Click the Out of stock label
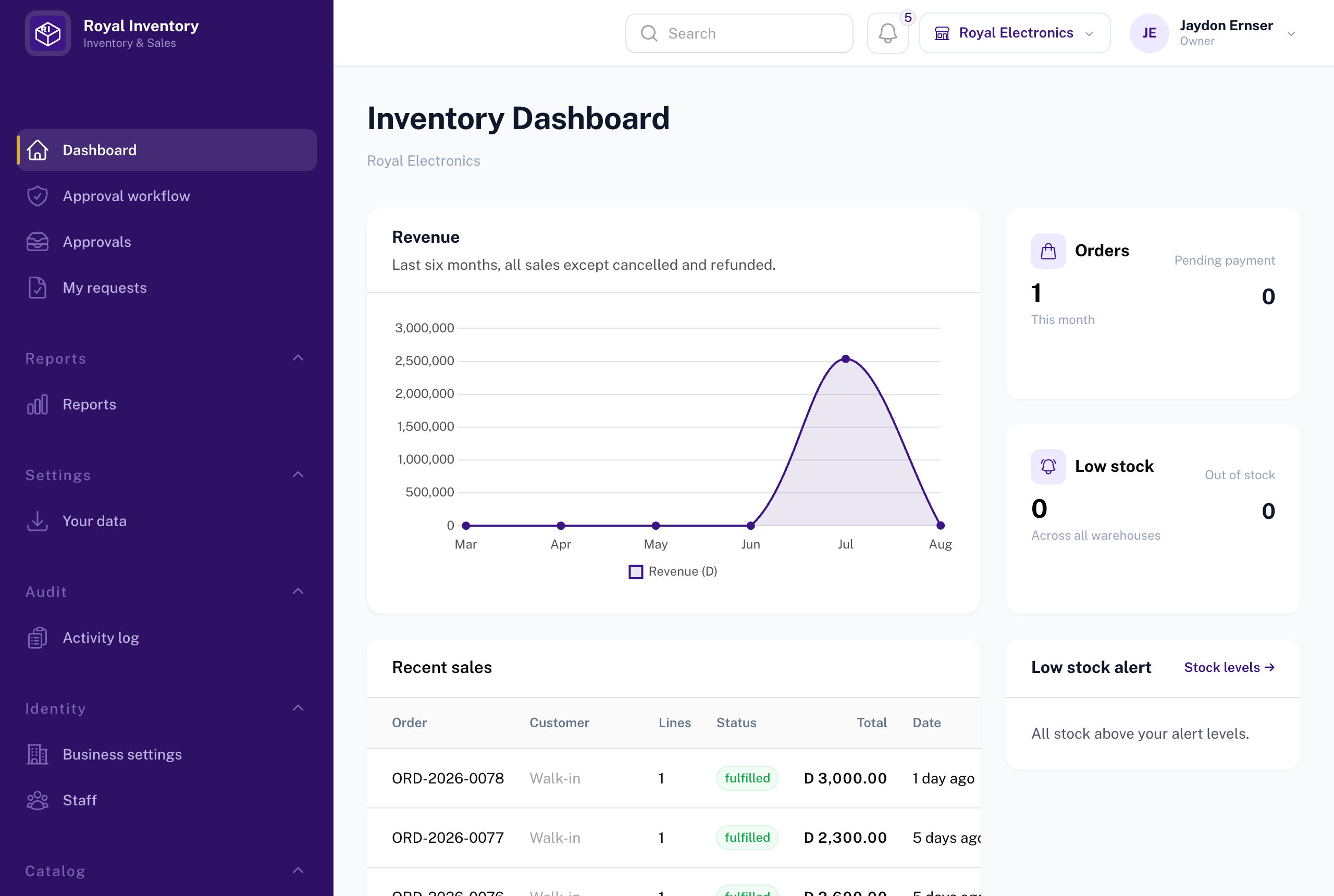1334x896 pixels. pyautogui.click(x=1240, y=475)
